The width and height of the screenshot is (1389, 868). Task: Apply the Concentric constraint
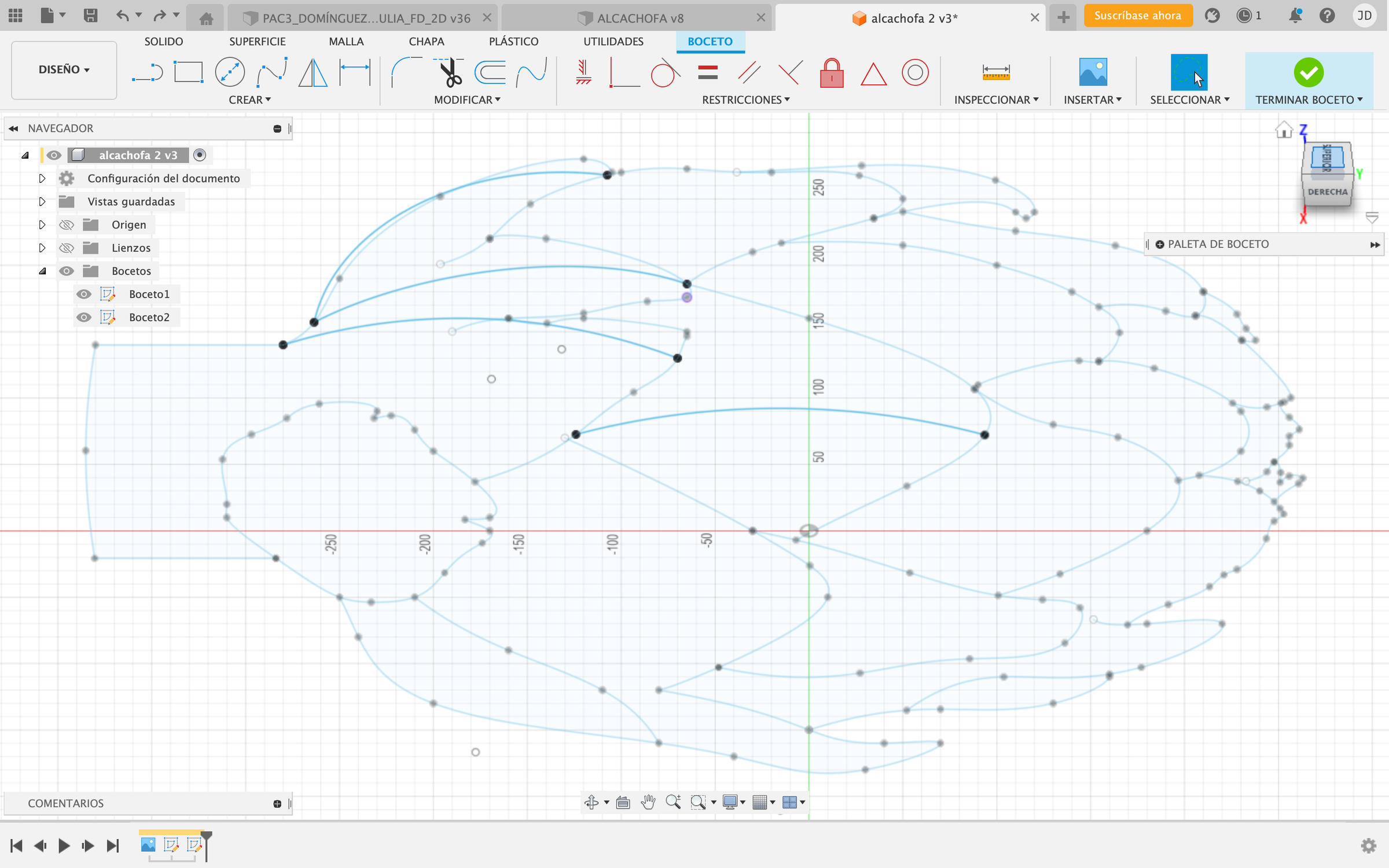pos(915,73)
